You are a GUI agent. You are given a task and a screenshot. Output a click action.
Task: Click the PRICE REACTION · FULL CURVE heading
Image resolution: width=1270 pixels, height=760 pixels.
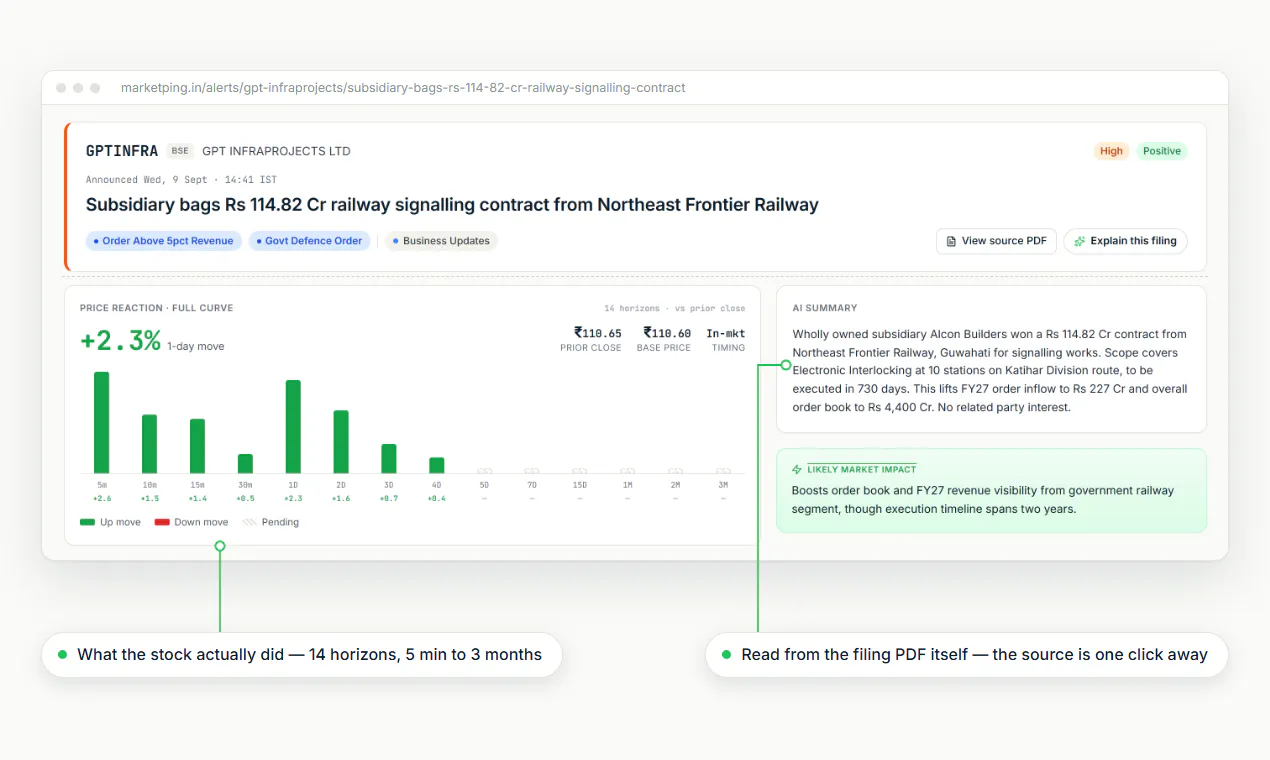click(156, 308)
